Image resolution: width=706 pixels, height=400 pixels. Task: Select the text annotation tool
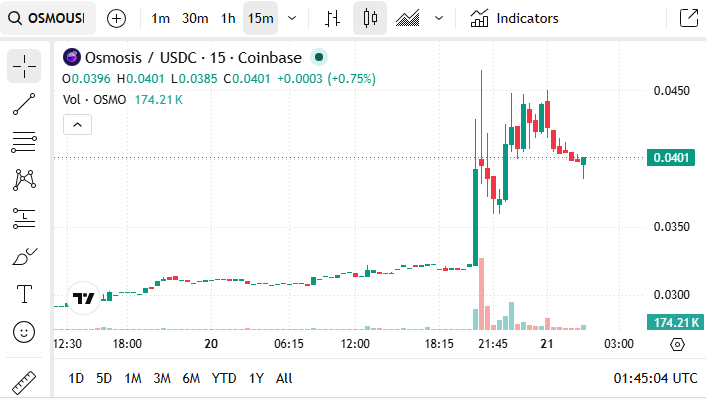coord(24,294)
